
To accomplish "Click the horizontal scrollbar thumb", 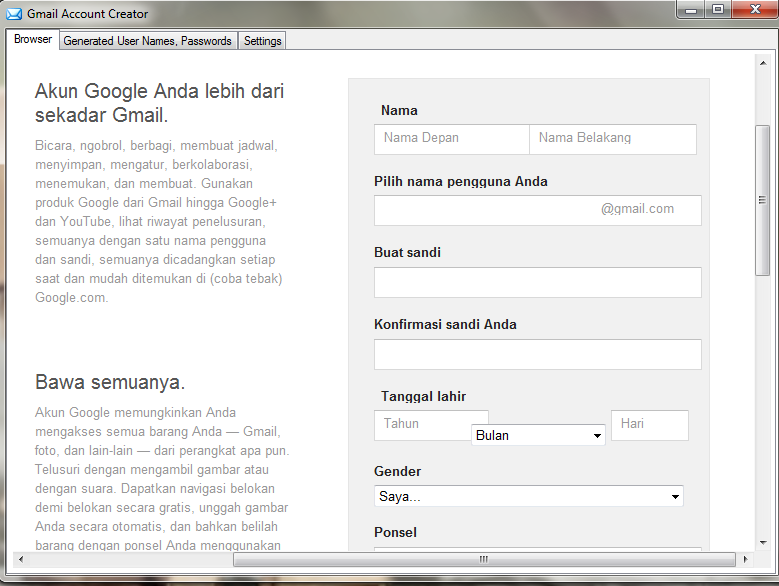I will pos(484,559).
